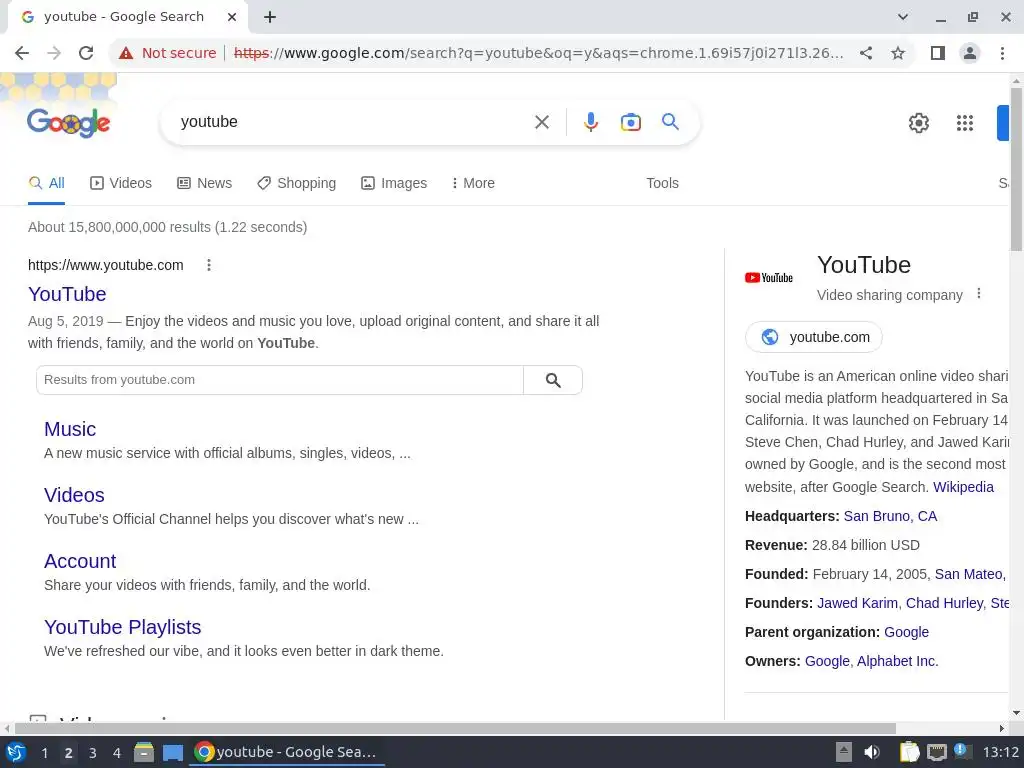The width and height of the screenshot is (1024, 768).
Task: Reload the current page
Action: tap(86, 53)
